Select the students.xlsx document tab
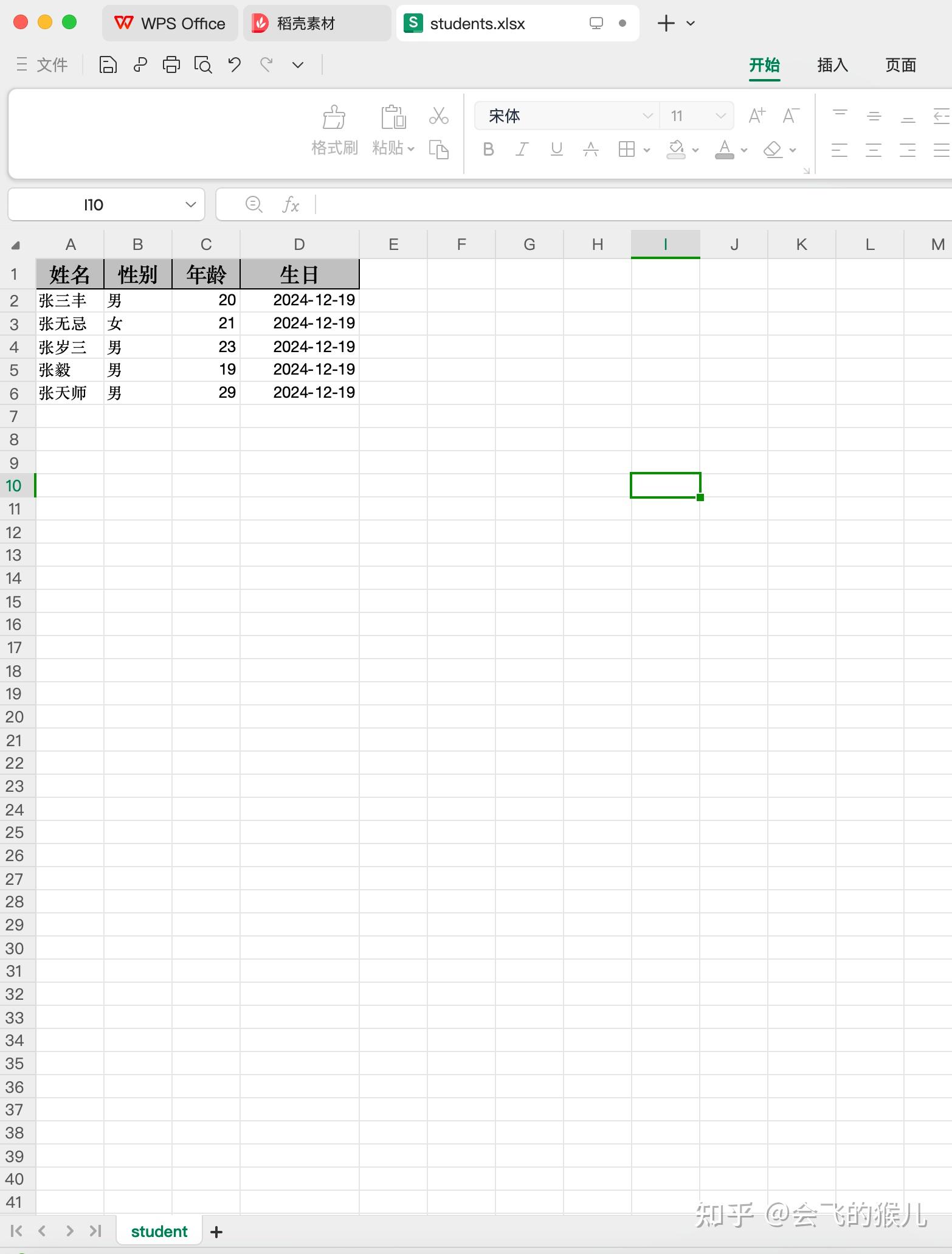This screenshot has width=952, height=1254. pyautogui.click(x=517, y=23)
